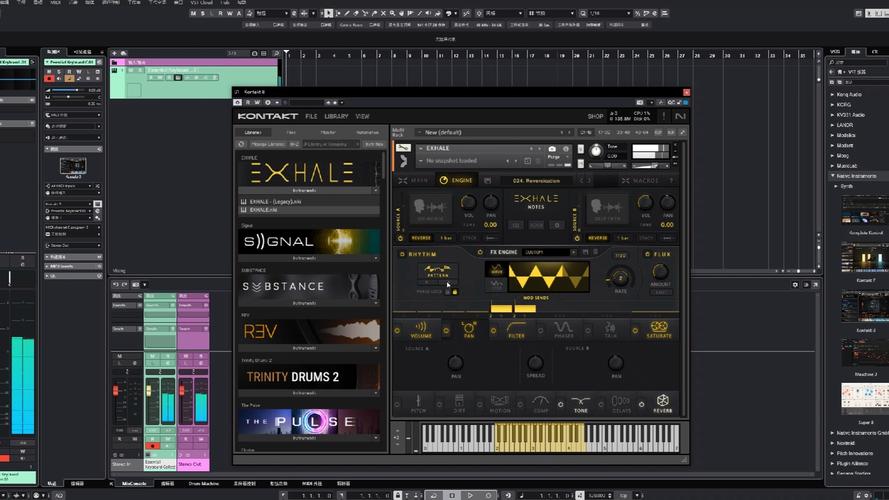889x500 pixels.
Task: Click the wrench instrument edit icon
Action: coord(403,148)
